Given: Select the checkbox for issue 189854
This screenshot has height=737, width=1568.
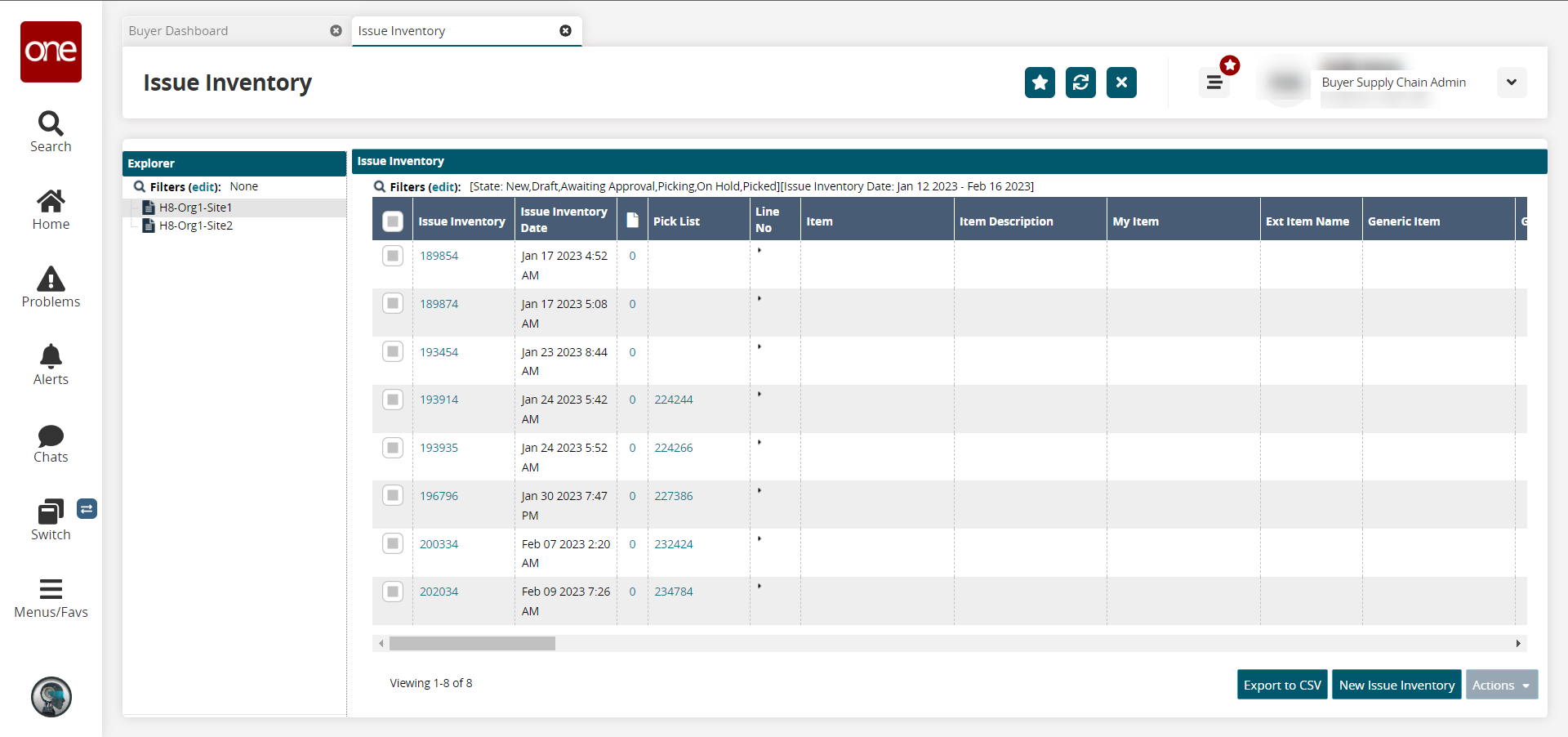Looking at the screenshot, I should [393, 256].
